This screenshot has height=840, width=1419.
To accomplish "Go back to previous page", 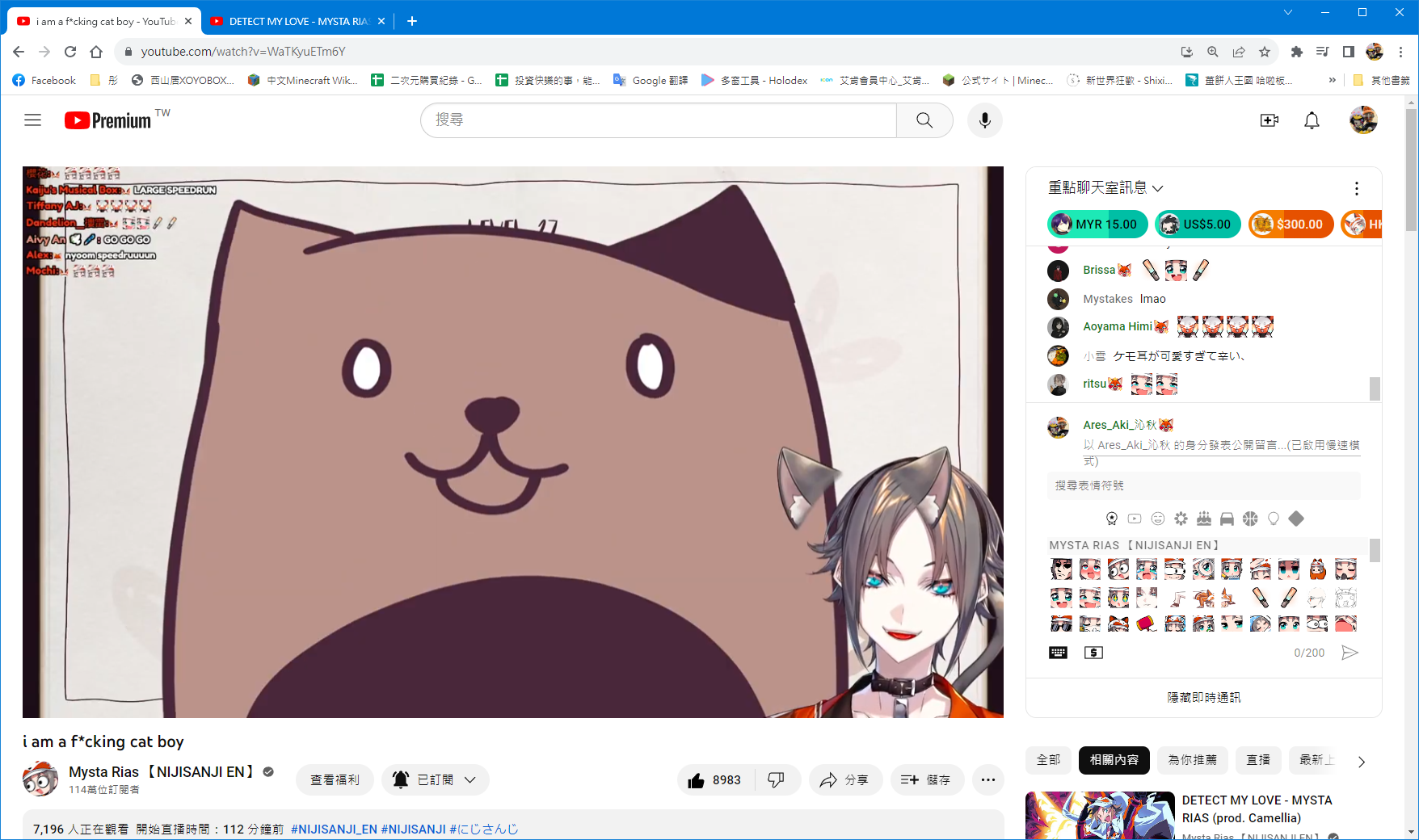I will (19, 52).
